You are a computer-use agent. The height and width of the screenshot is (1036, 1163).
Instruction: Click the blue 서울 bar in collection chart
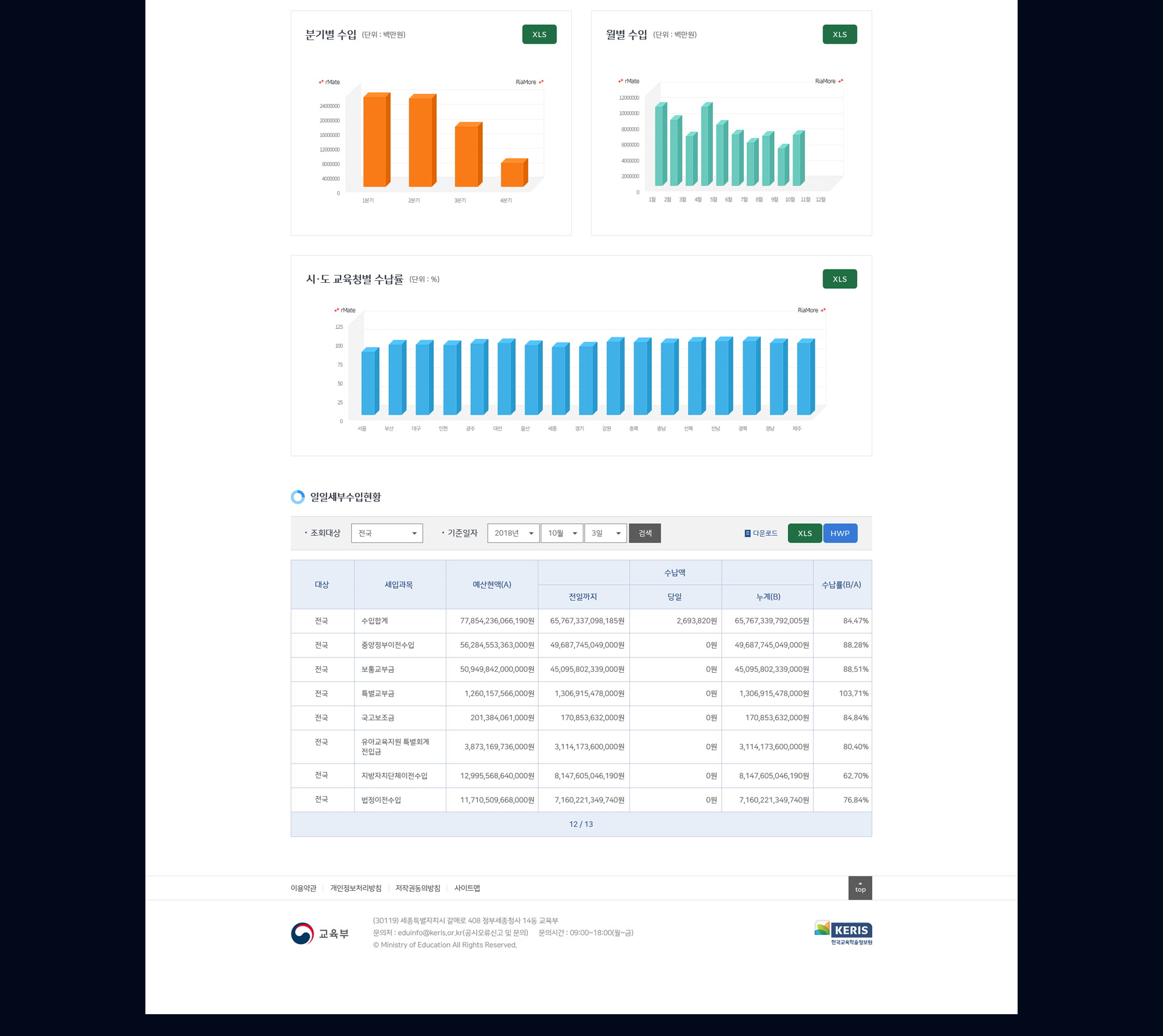368,383
